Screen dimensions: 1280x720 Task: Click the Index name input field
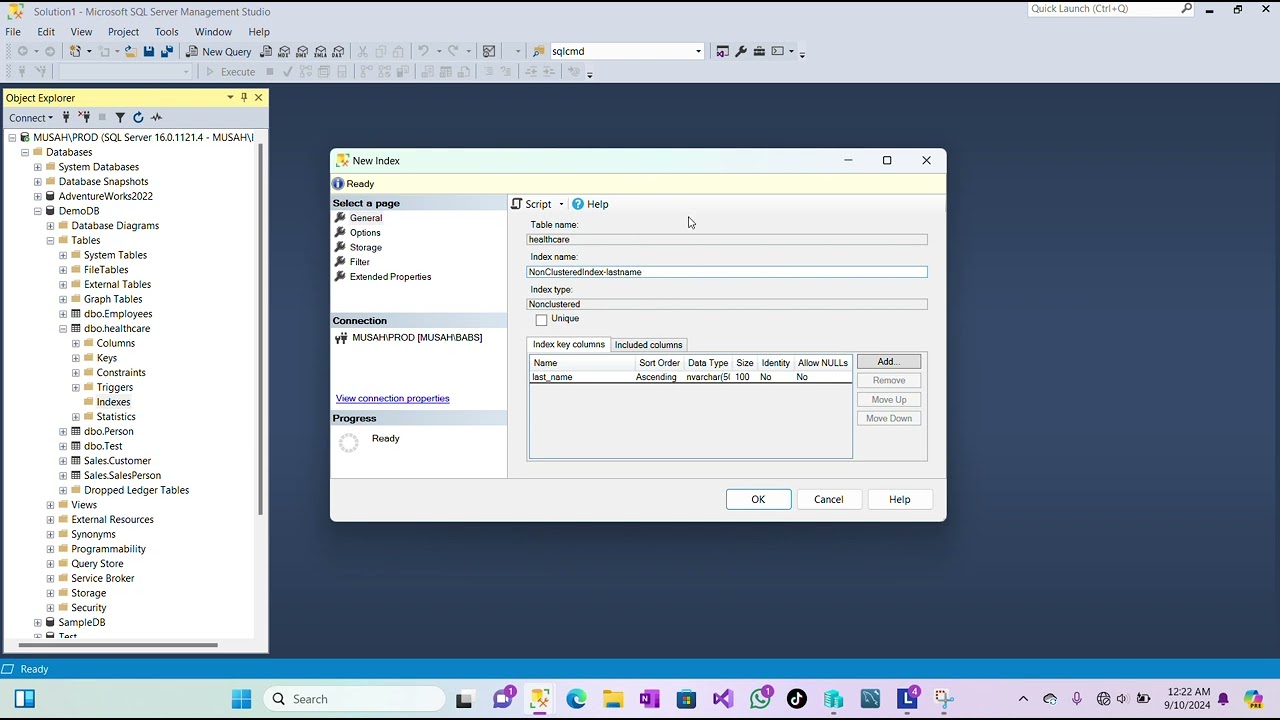[x=727, y=272]
